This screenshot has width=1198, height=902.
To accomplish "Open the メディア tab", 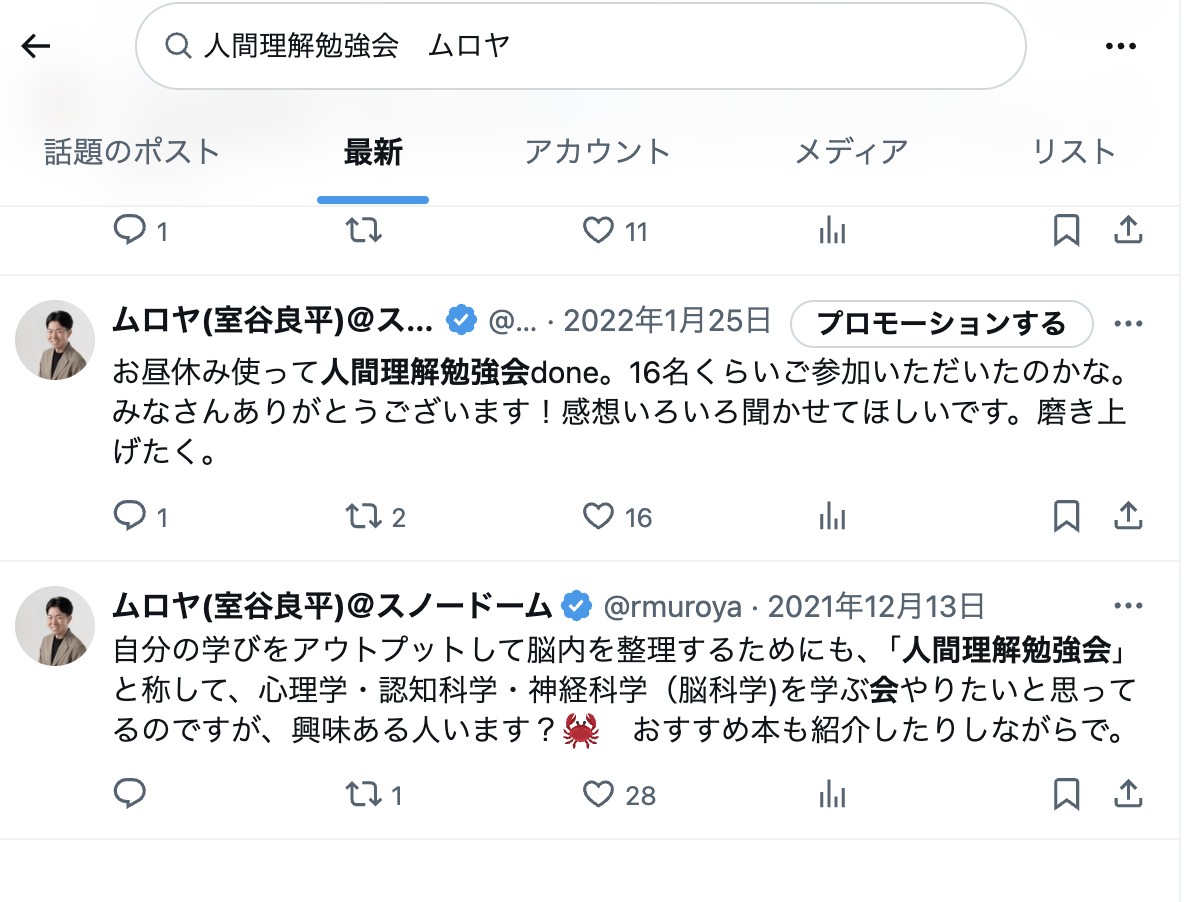I will (x=851, y=150).
